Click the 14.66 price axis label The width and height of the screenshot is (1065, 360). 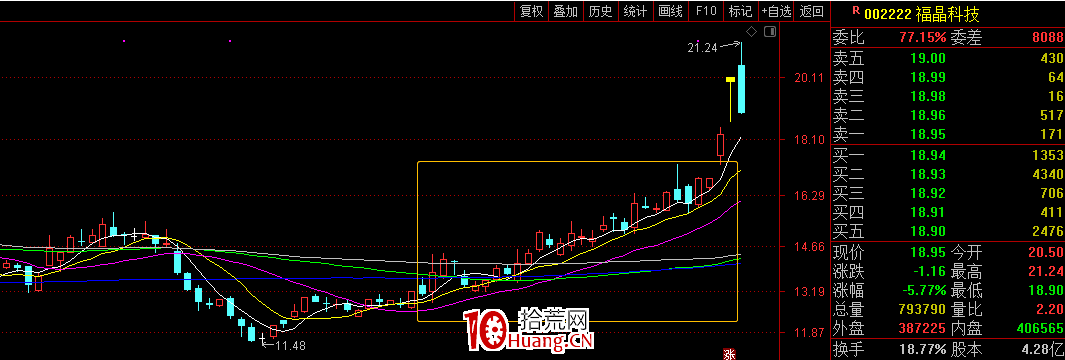pyautogui.click(x=810, y=247)
